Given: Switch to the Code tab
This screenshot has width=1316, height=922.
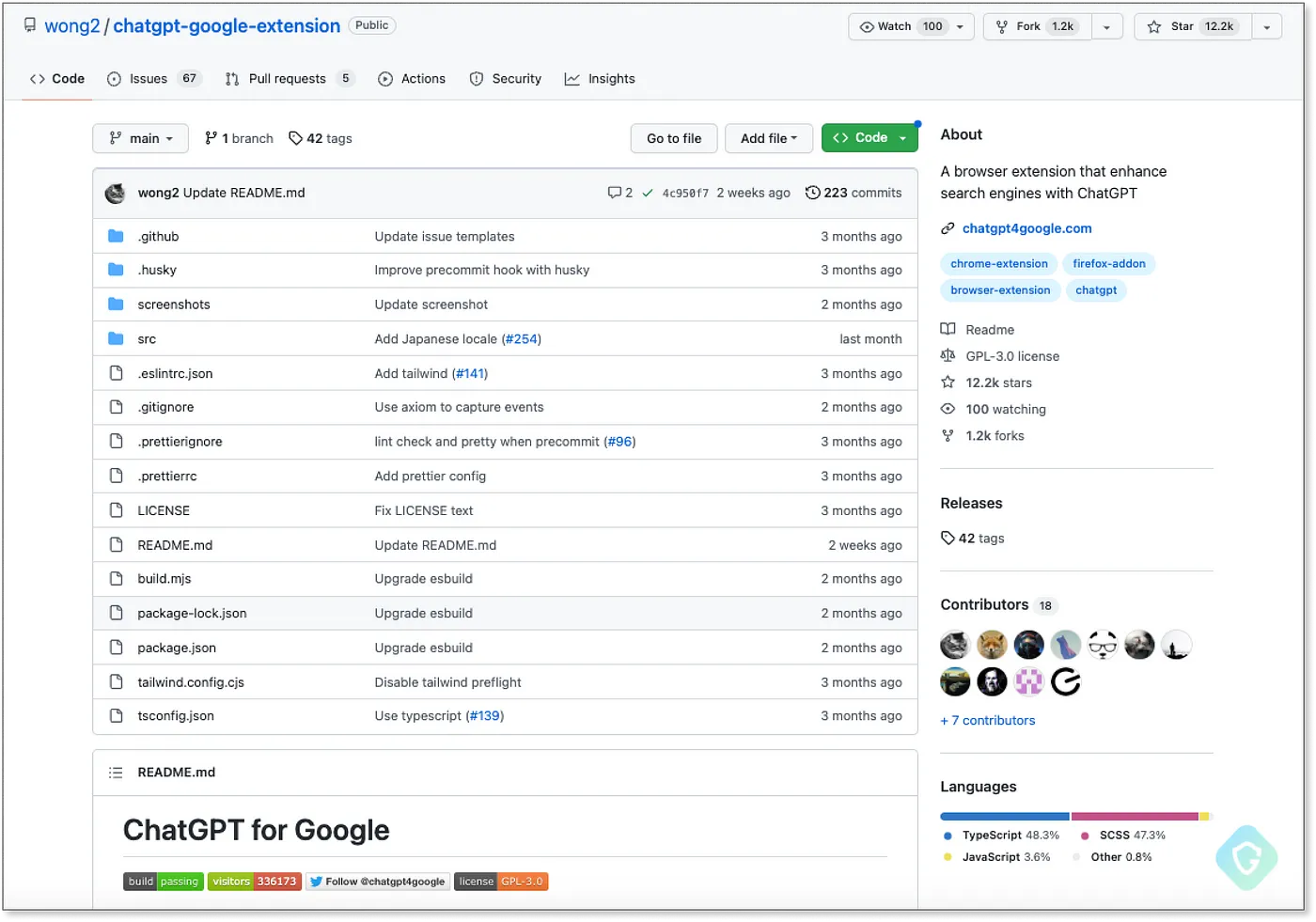Looking at the screenshot, I should (x=57, y=79).
